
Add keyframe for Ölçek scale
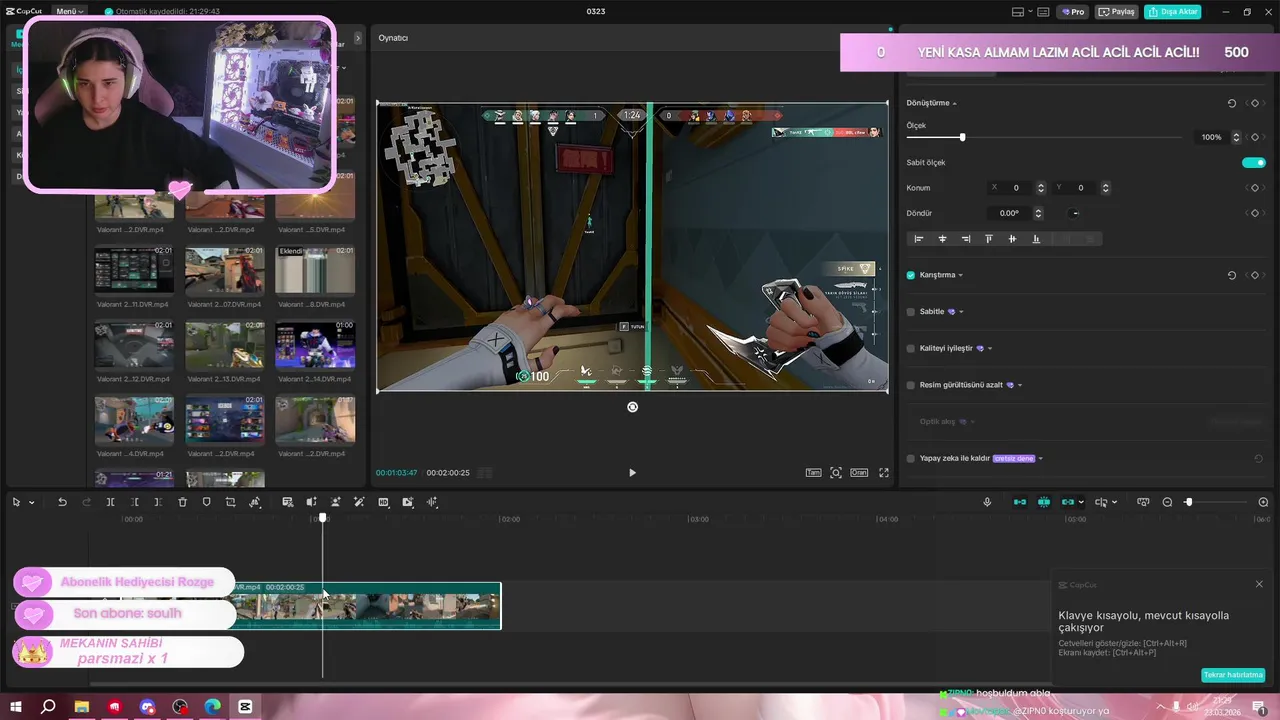tap(1255, 137)
